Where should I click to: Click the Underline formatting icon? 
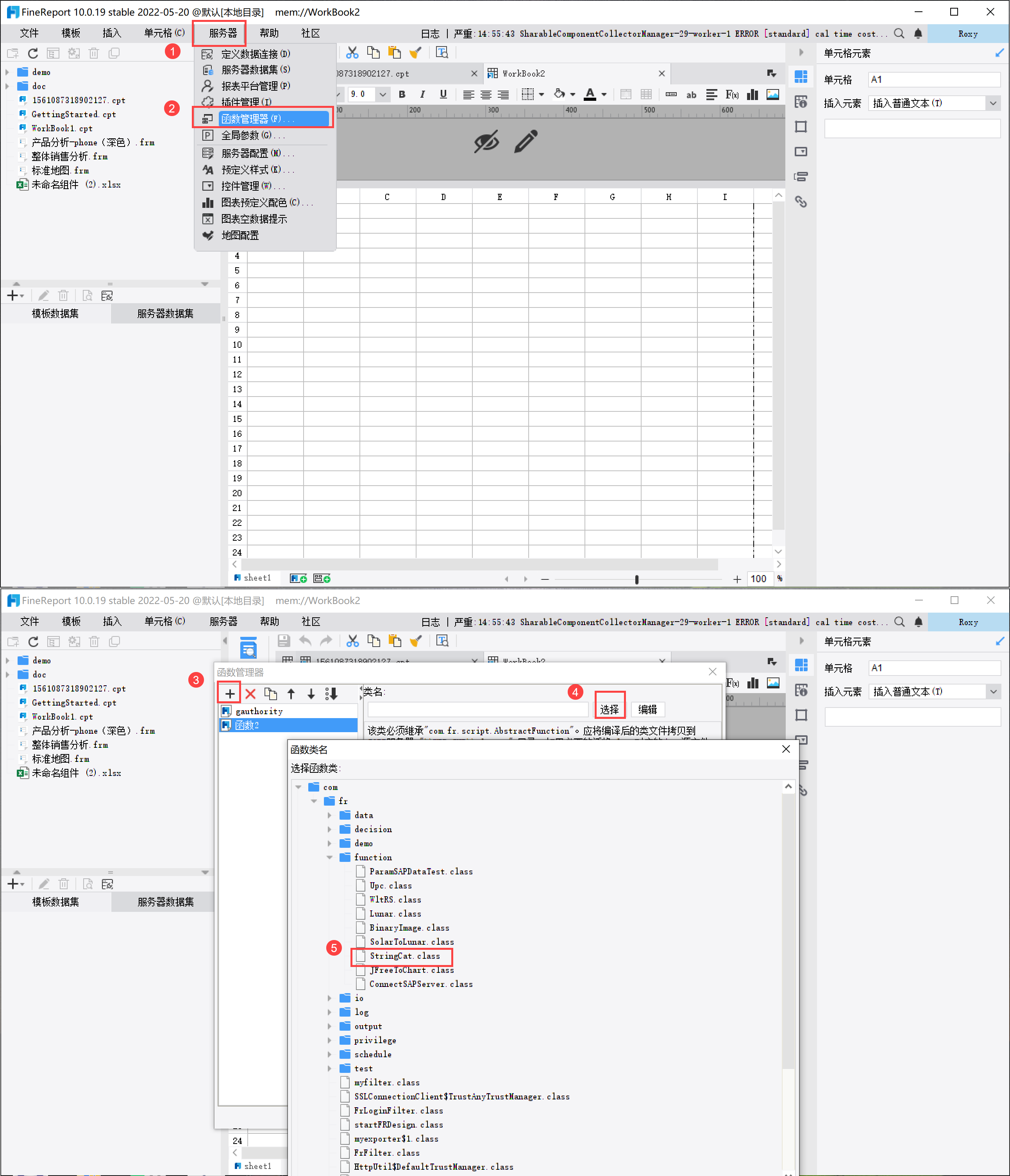pos(443,94)
